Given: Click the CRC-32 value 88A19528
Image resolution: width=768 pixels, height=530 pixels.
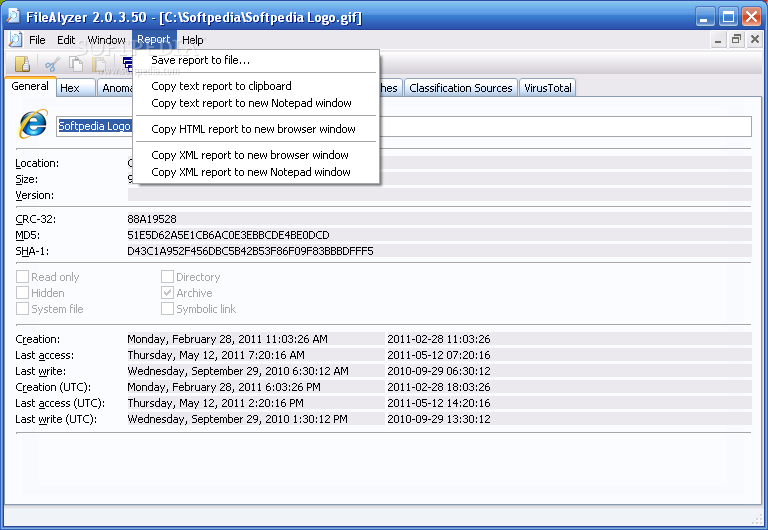Looking at the screenshot, I should 152,219.
